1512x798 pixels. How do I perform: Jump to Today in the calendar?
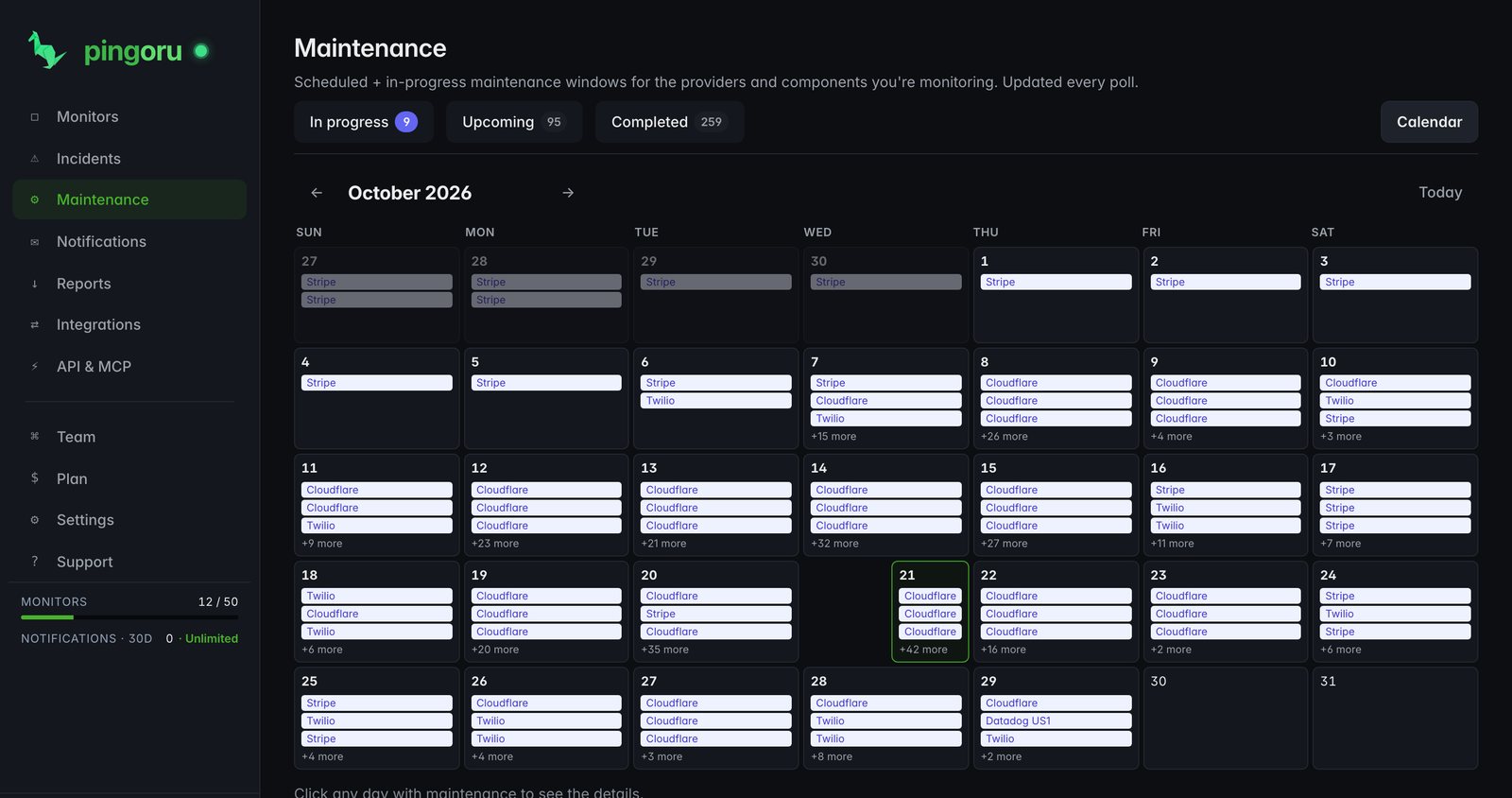click(x=1440, y=193)
